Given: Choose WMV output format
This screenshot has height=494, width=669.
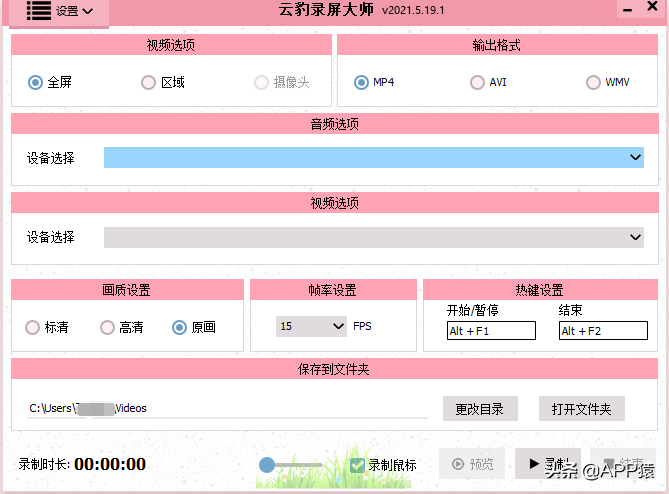Looking at the screenshot, I should click(x=594, y=83).
